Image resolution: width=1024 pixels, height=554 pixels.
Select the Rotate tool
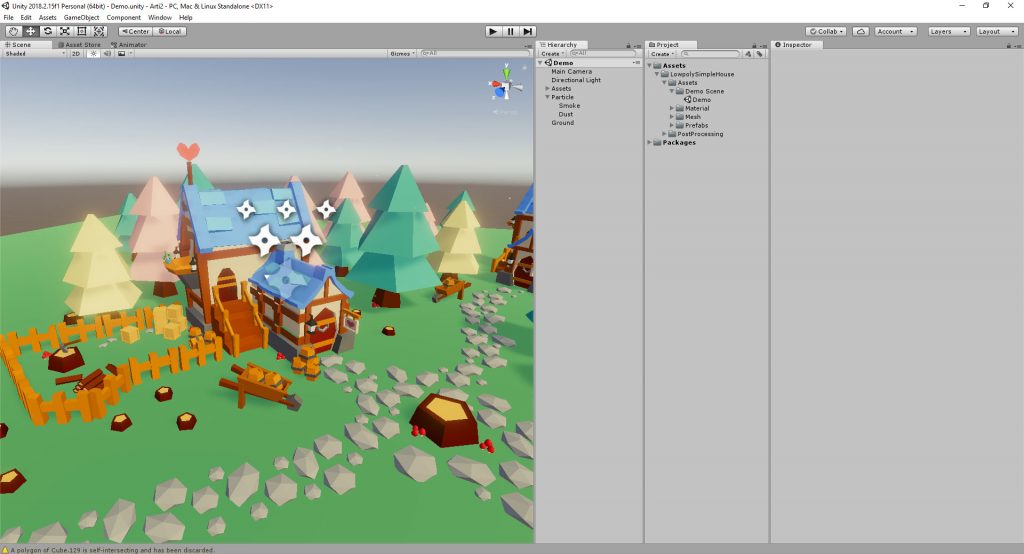tap(47, 31)
